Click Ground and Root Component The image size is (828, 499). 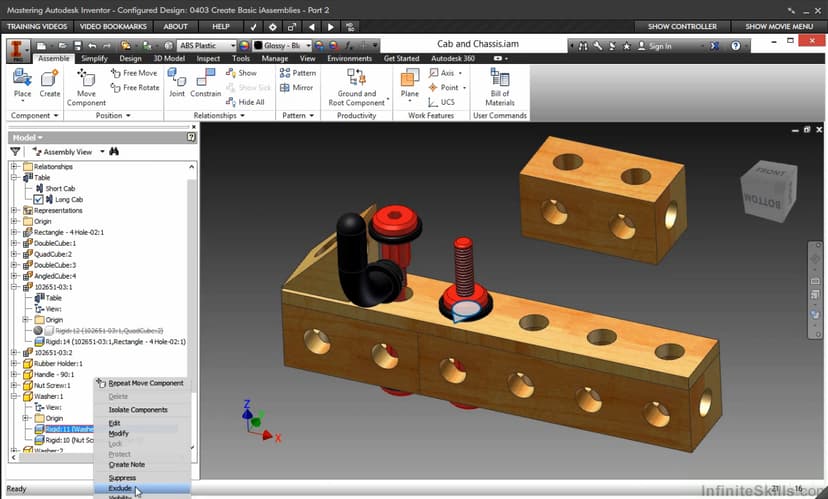(x=356, y=87)
